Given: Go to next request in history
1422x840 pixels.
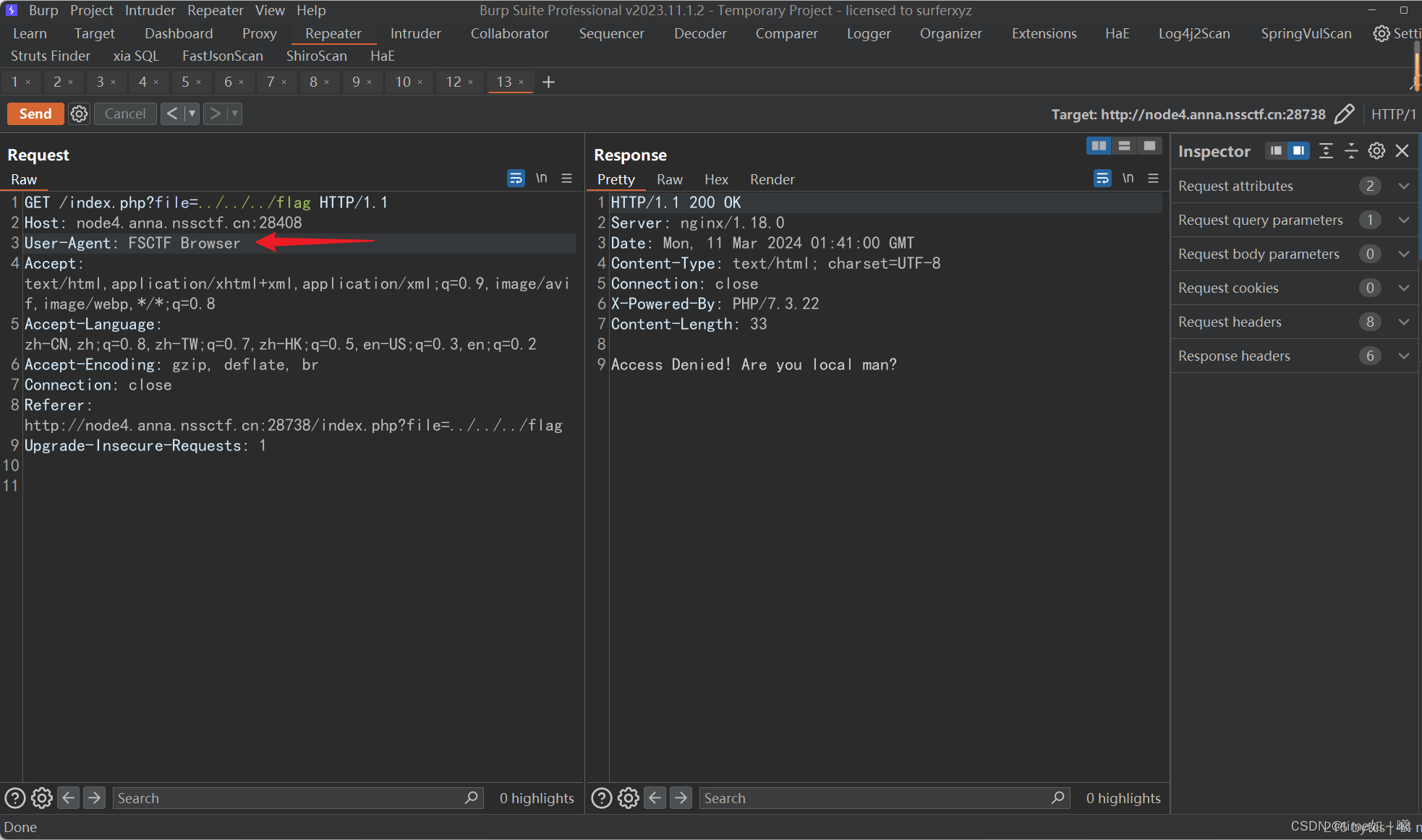Looking at the screenshot, I should [x=215, y=113].
